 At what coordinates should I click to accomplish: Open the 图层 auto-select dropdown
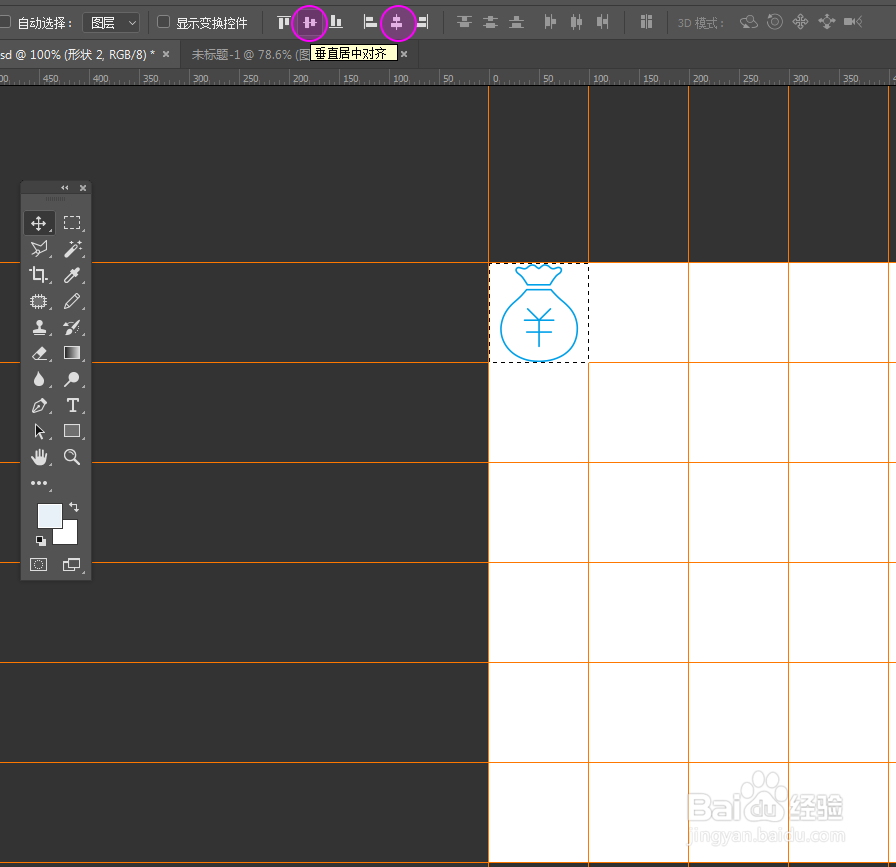(x=111, y=23)
